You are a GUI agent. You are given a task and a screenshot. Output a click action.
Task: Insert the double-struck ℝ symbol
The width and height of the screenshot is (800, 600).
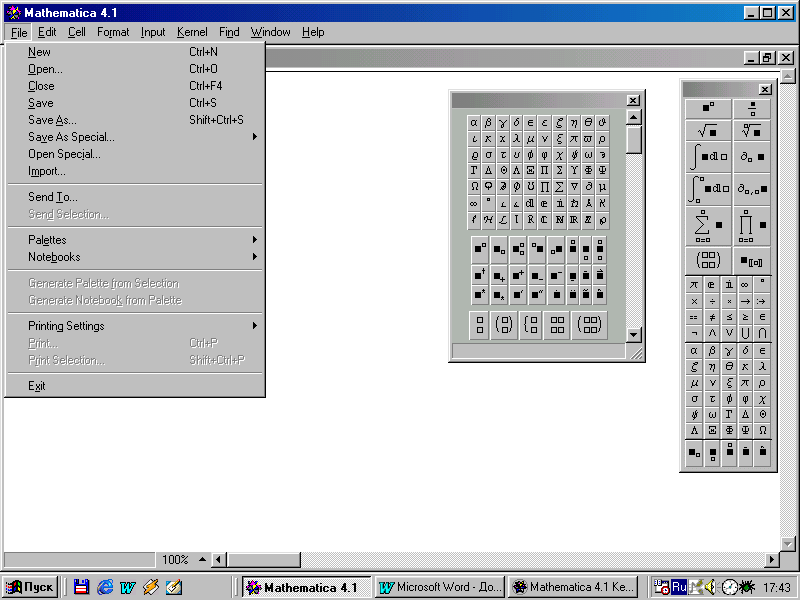[574, 219]
